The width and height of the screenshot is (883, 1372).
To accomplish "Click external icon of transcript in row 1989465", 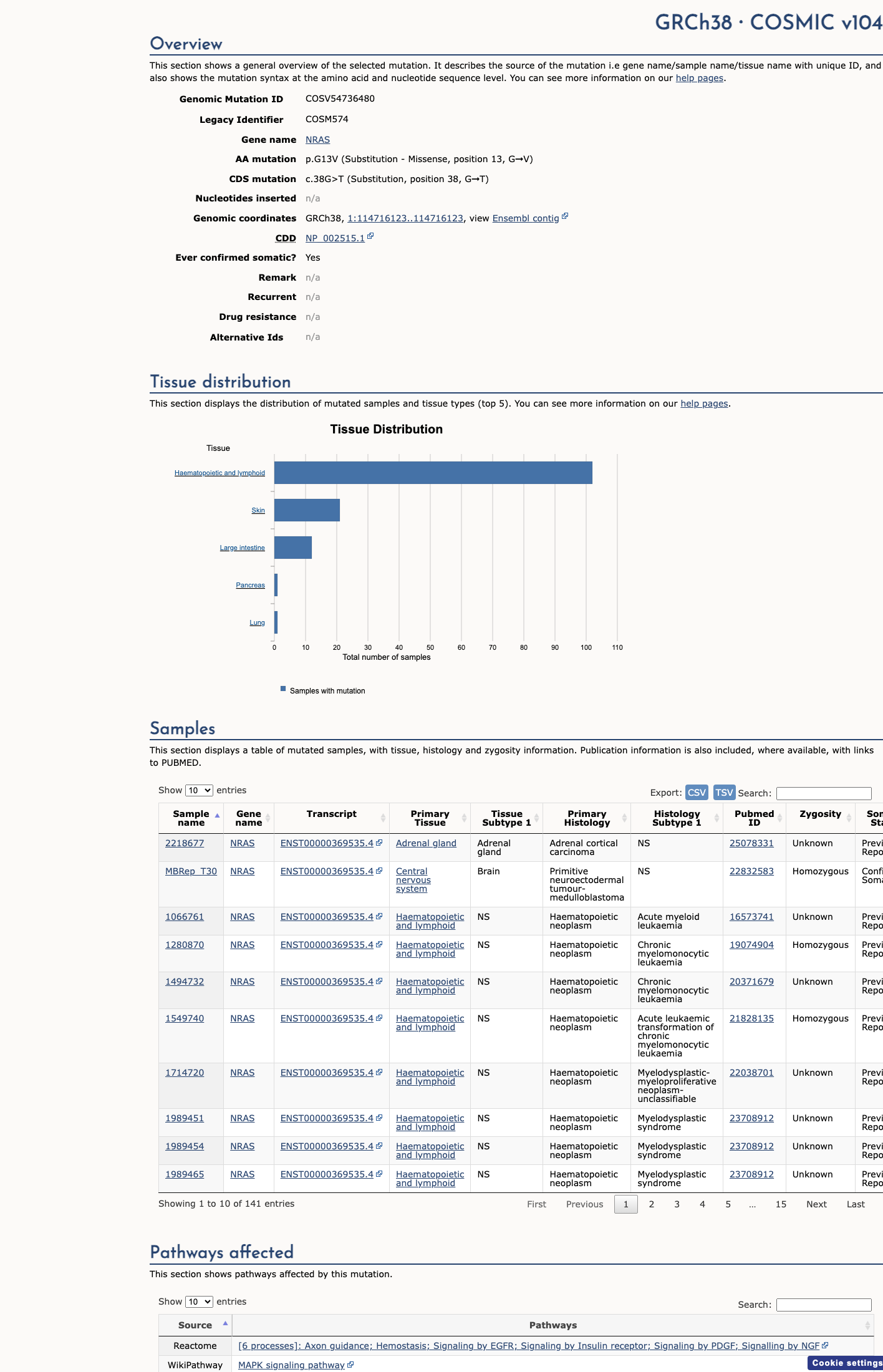I will [379, 1174].
